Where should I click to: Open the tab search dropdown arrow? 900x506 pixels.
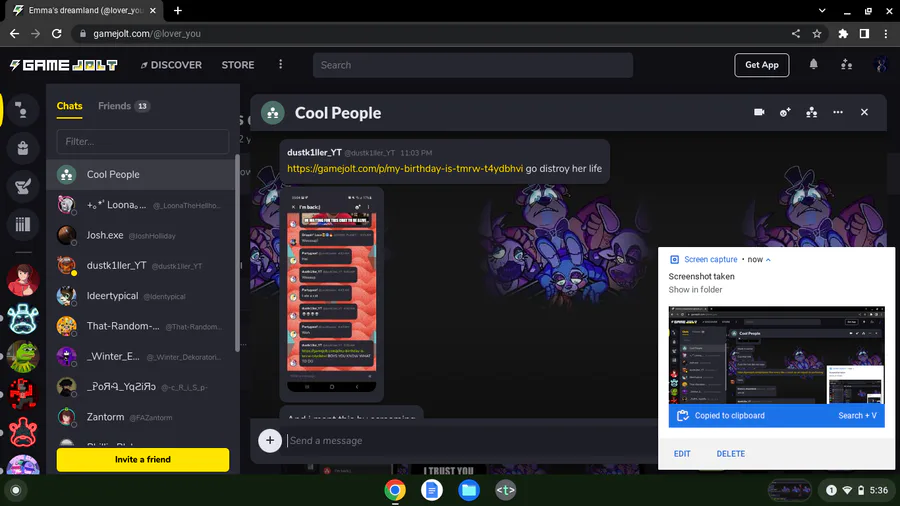(822, 10)
